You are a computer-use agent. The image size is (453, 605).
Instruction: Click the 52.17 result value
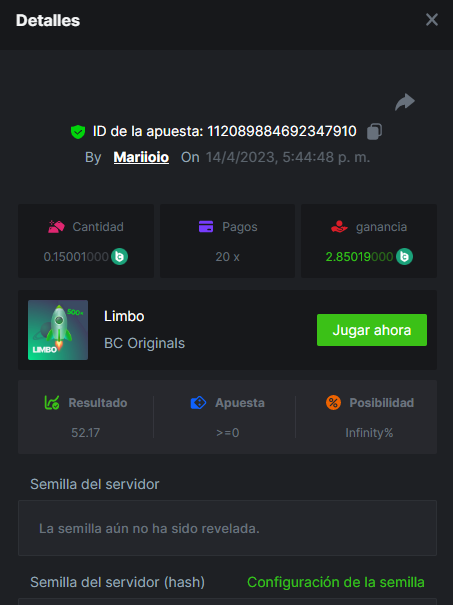86,433
